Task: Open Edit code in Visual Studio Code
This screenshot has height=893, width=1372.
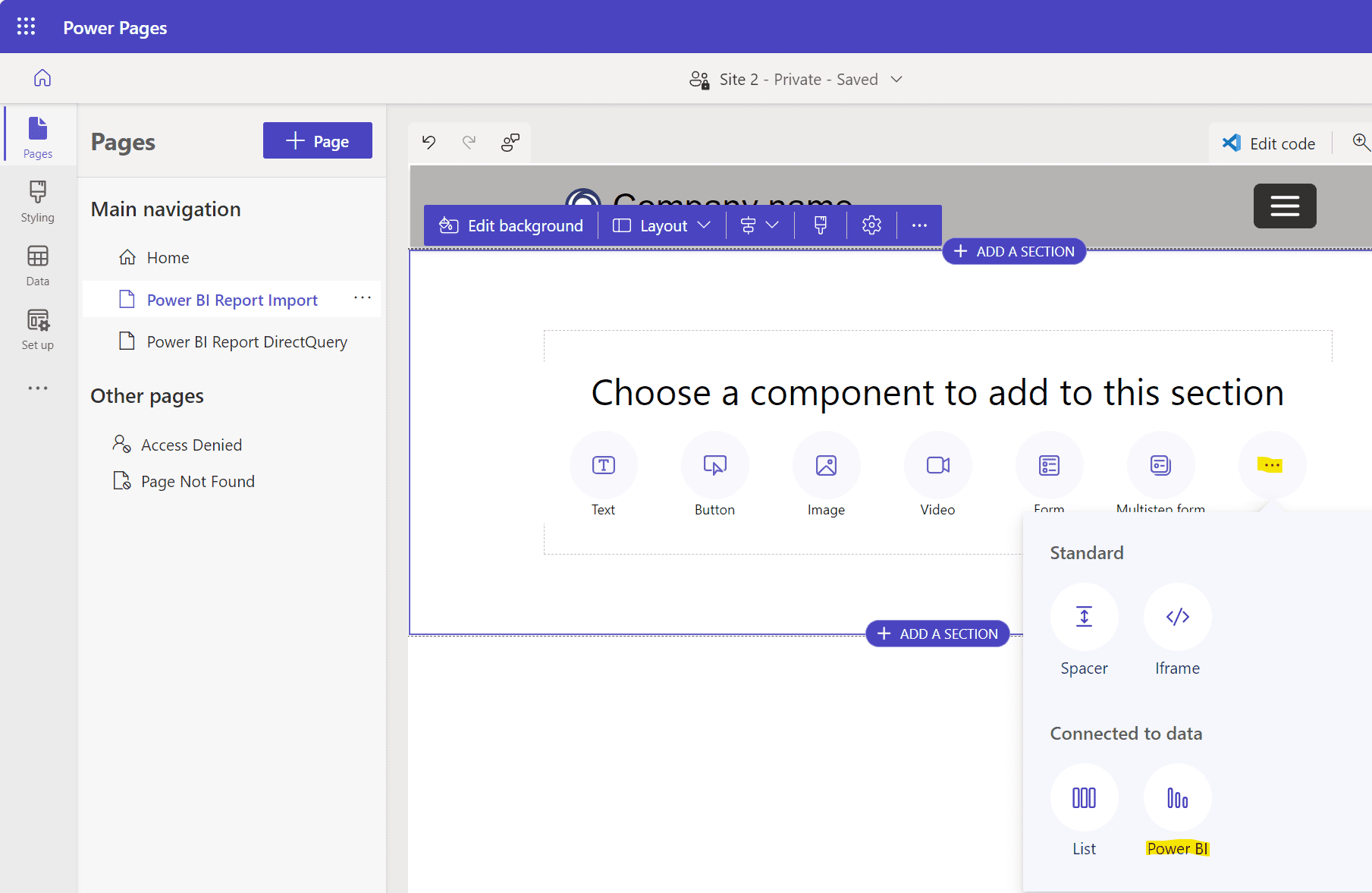Action: coord(1269,143)
